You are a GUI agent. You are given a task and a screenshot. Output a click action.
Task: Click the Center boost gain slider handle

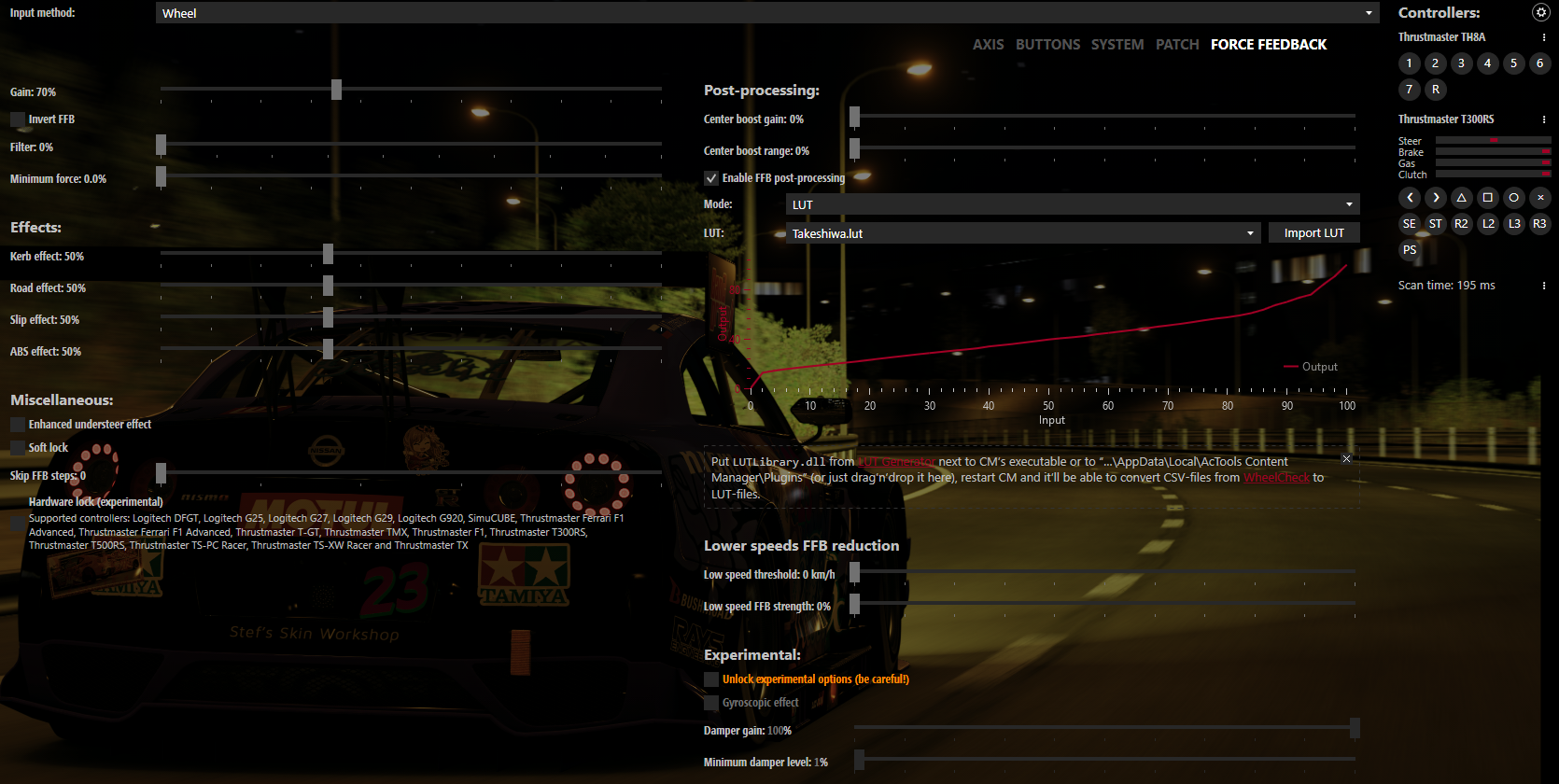(854, 117)
